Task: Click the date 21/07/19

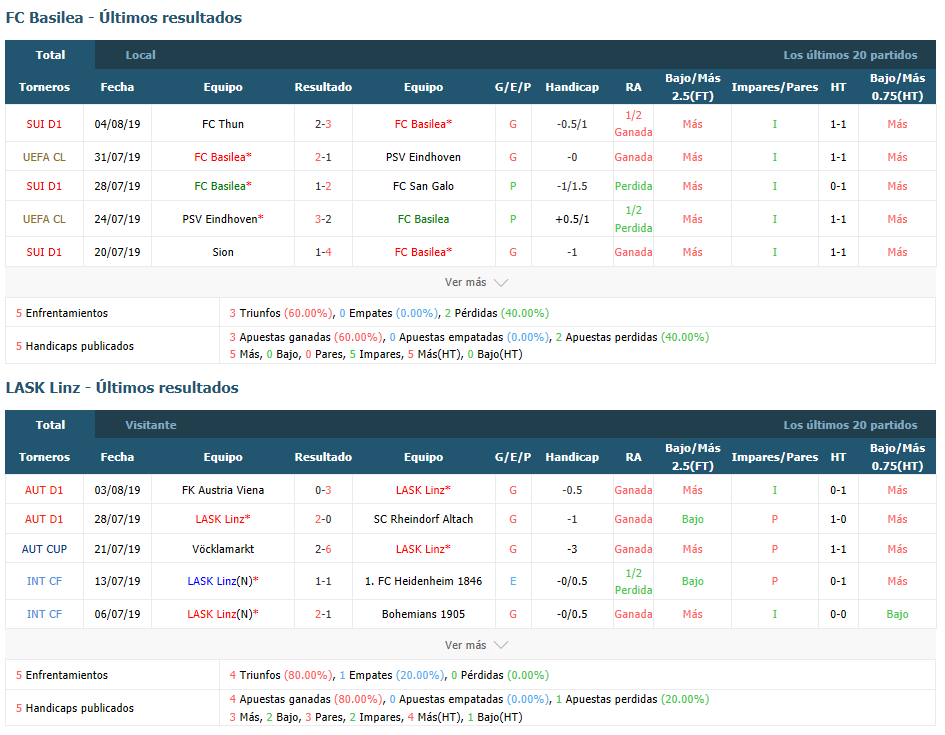Action: point(118,549)
